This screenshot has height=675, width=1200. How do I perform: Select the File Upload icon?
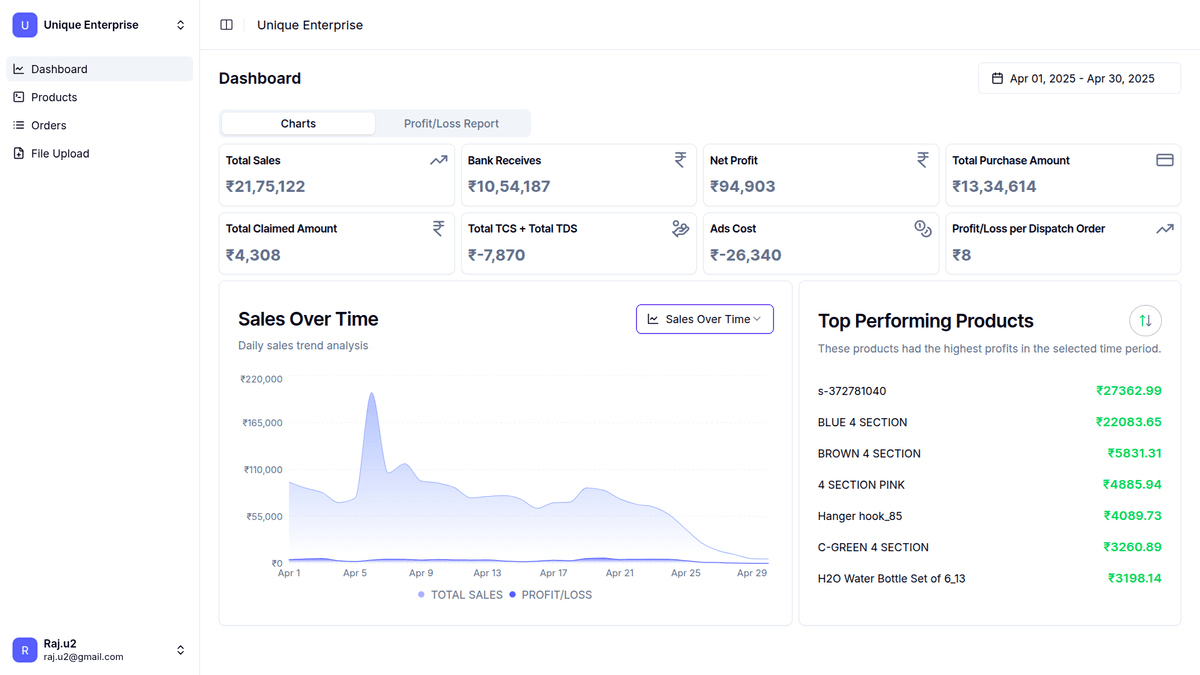click(20, 152)
